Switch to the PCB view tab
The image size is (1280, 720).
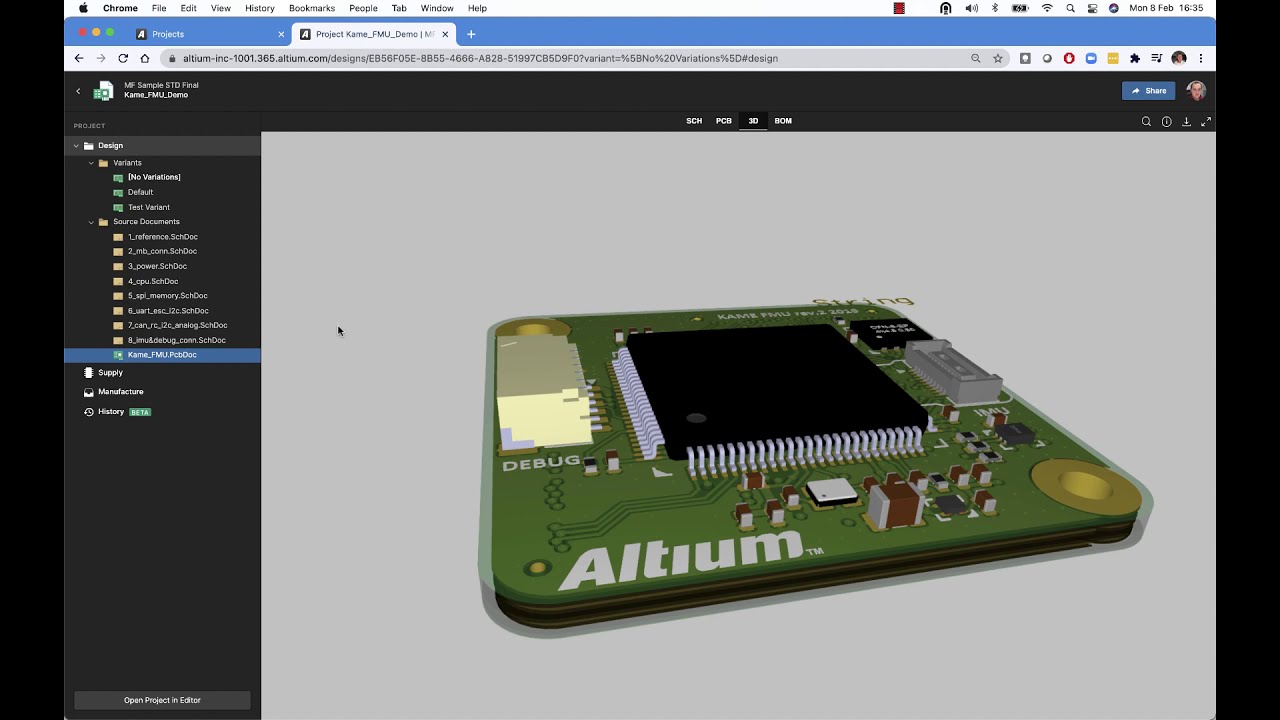(x=723, y=121)
